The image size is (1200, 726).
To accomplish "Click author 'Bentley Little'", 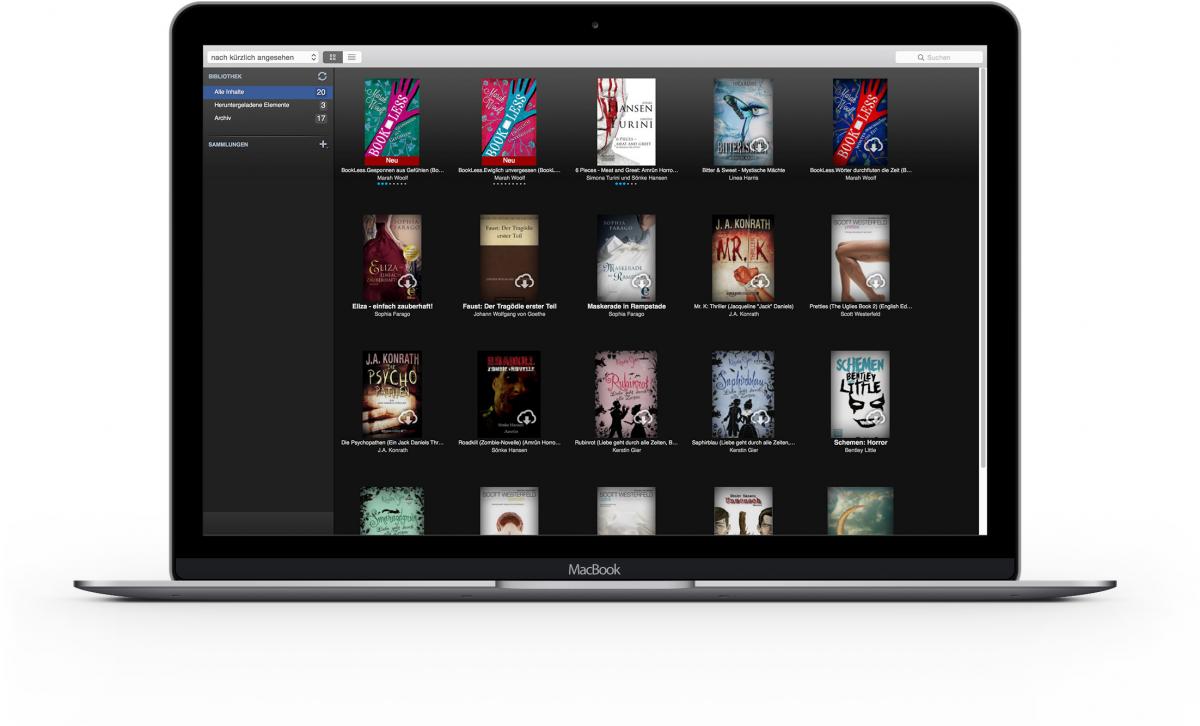I will tap(860, 450).
